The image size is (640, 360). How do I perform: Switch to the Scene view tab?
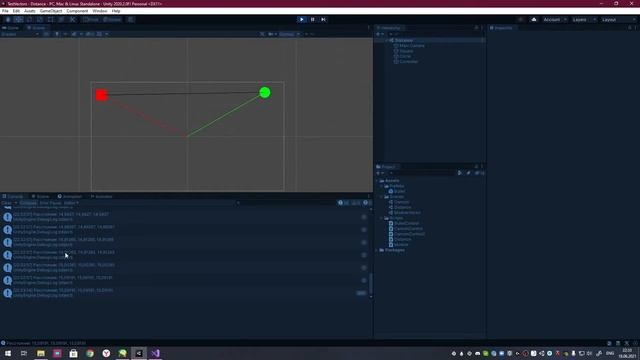pyautogui.click(x=36, y=28)
